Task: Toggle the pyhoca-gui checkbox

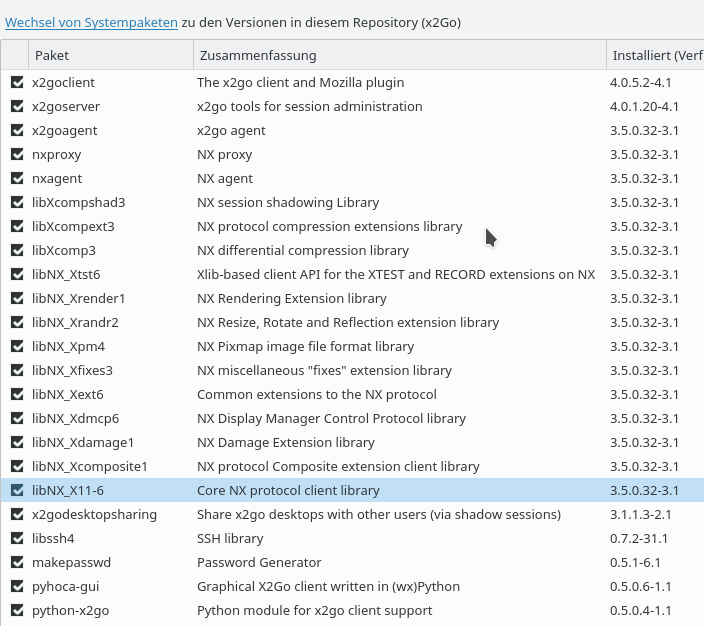Action: tap(17, 586)
